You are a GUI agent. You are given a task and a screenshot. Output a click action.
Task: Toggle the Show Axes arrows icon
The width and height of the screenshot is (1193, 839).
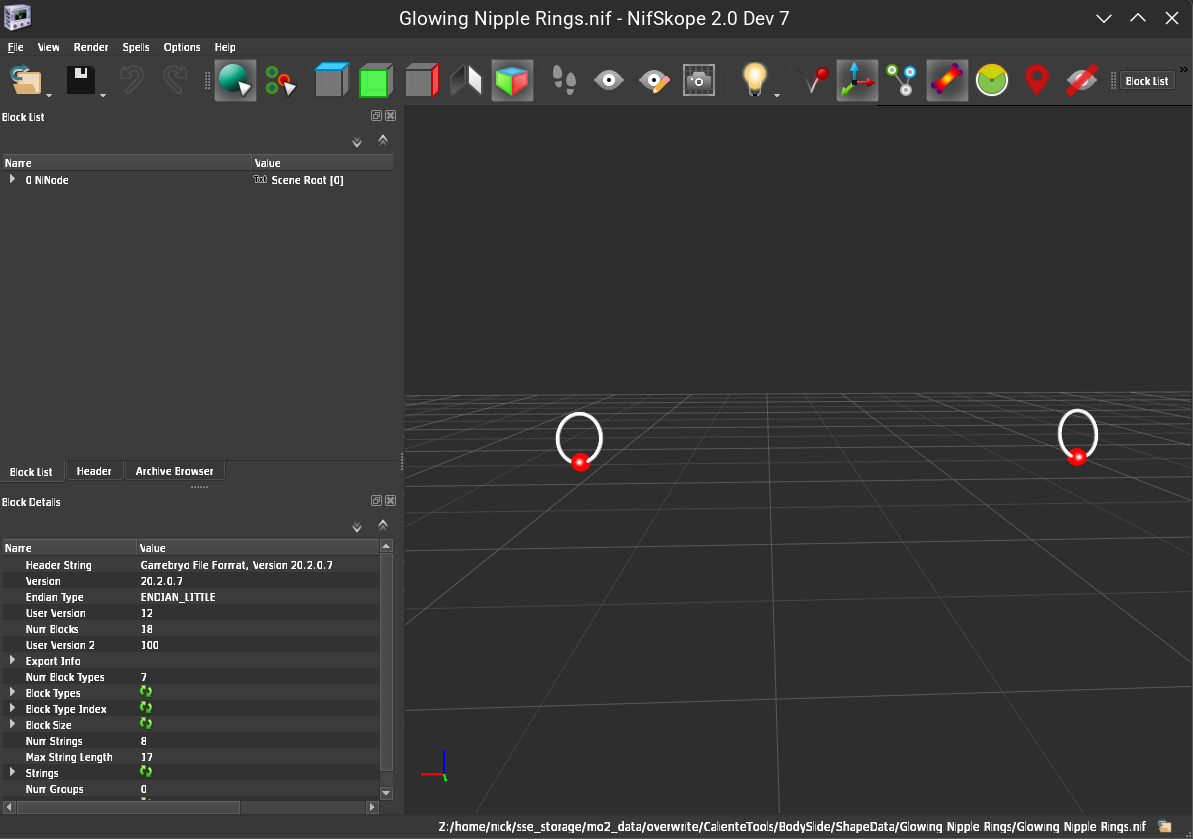click(x=857, y=80)
